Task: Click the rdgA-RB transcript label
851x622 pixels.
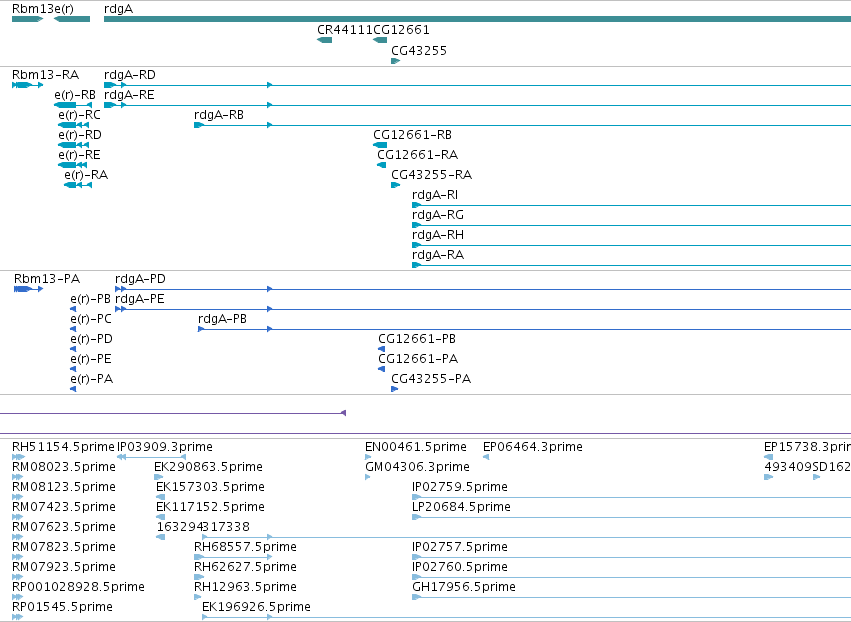Action: pos(219,115)
